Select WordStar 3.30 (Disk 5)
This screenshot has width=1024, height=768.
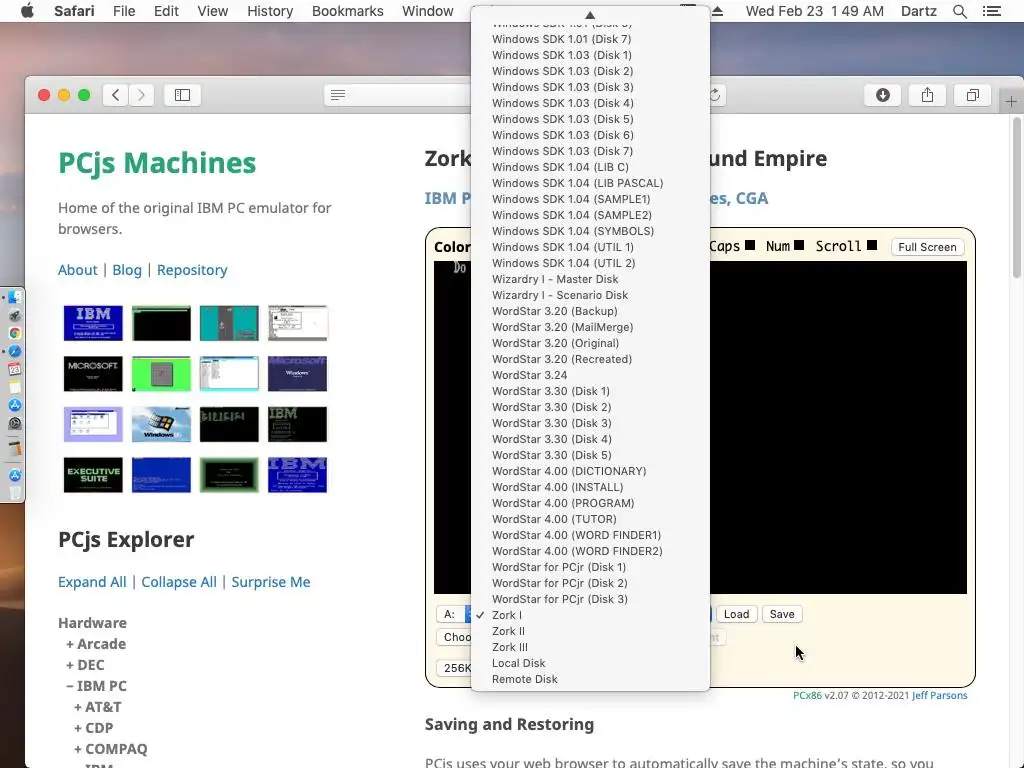pyautogui.click(x=590, y=455)
